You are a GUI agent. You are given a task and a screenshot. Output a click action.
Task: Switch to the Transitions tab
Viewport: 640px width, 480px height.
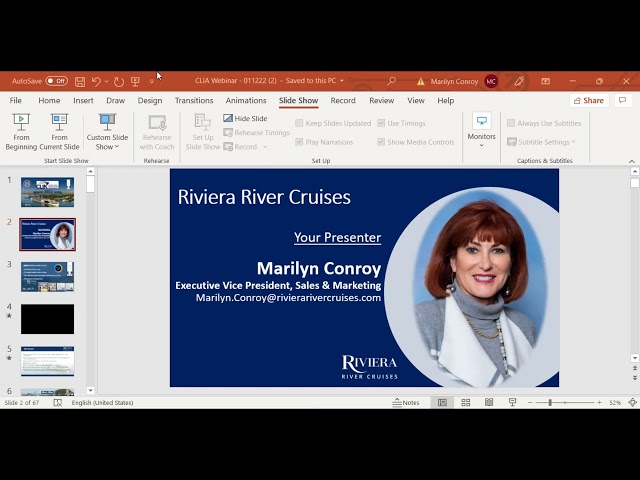pyautogui.click(x=194, y=100)
